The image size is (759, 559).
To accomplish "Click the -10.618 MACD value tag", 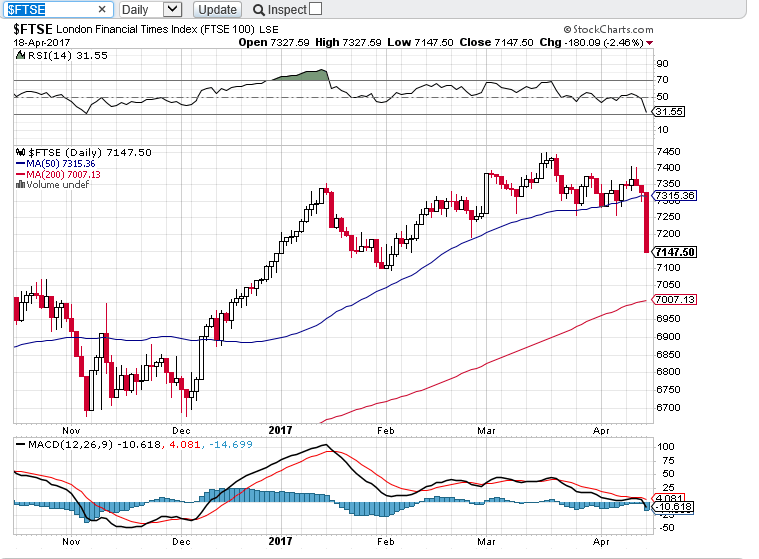I will click(673, 507).
